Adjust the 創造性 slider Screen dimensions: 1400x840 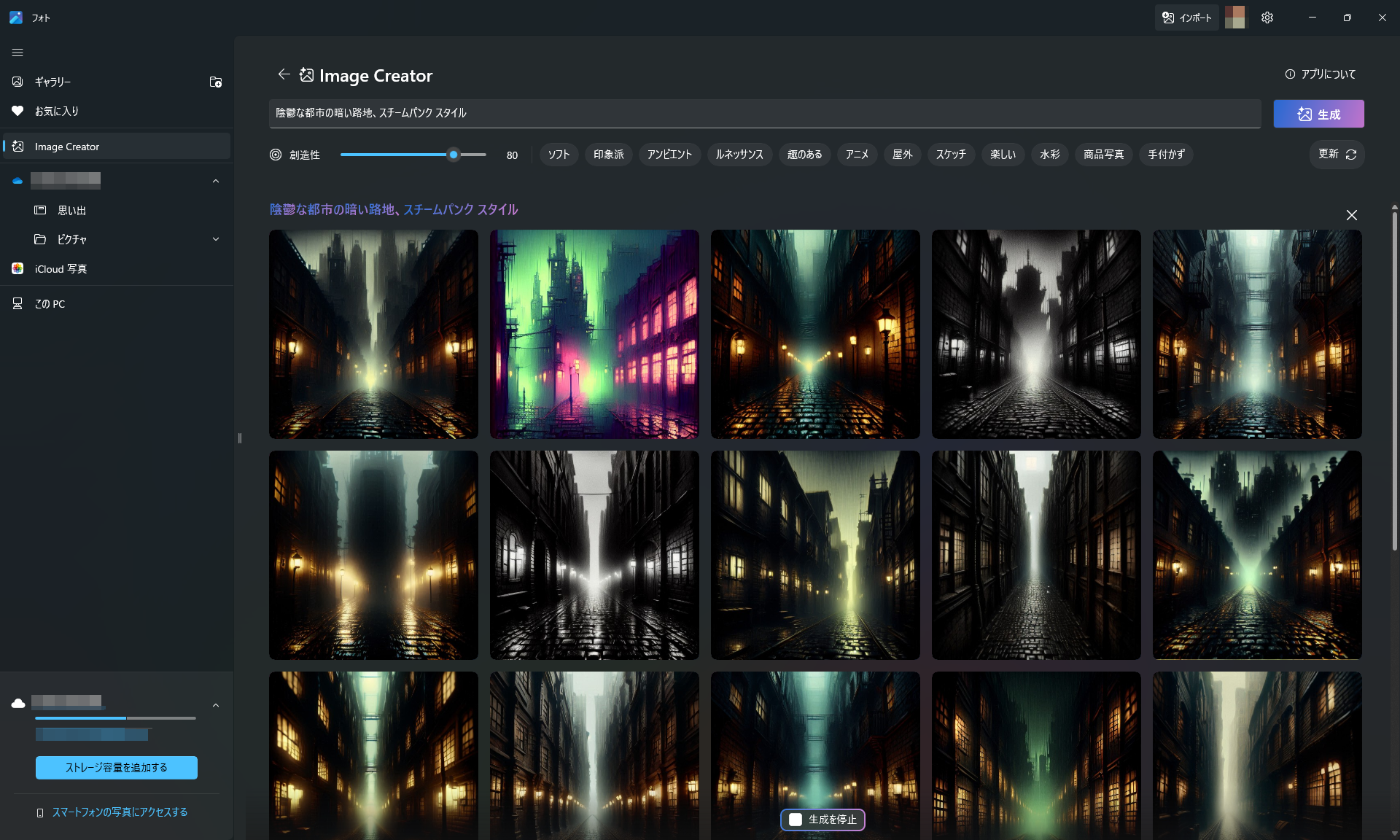[x=454, y=155]
